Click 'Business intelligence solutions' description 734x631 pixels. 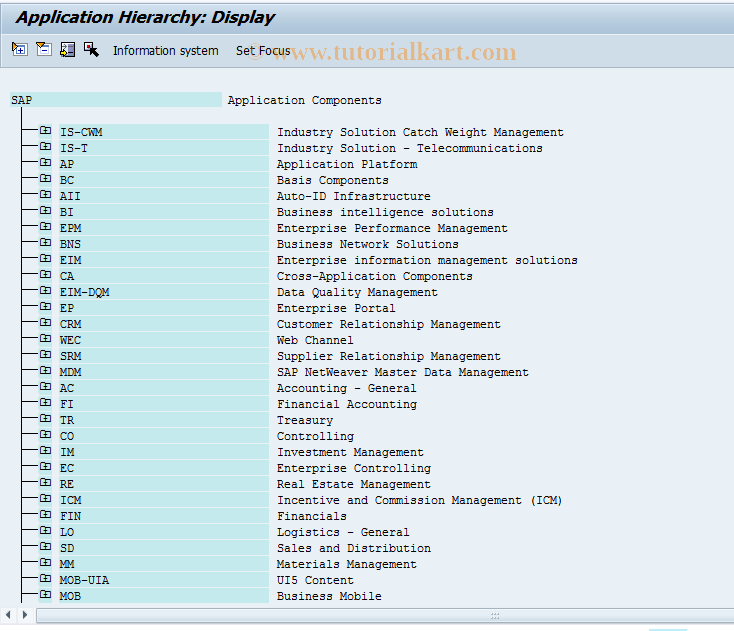[x=385, y=212]
